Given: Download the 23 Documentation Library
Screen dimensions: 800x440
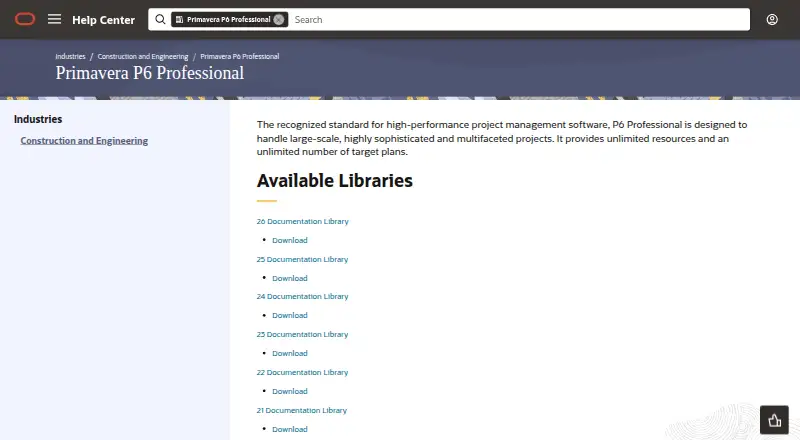Looking at the screenshot, I should (290, 353).
